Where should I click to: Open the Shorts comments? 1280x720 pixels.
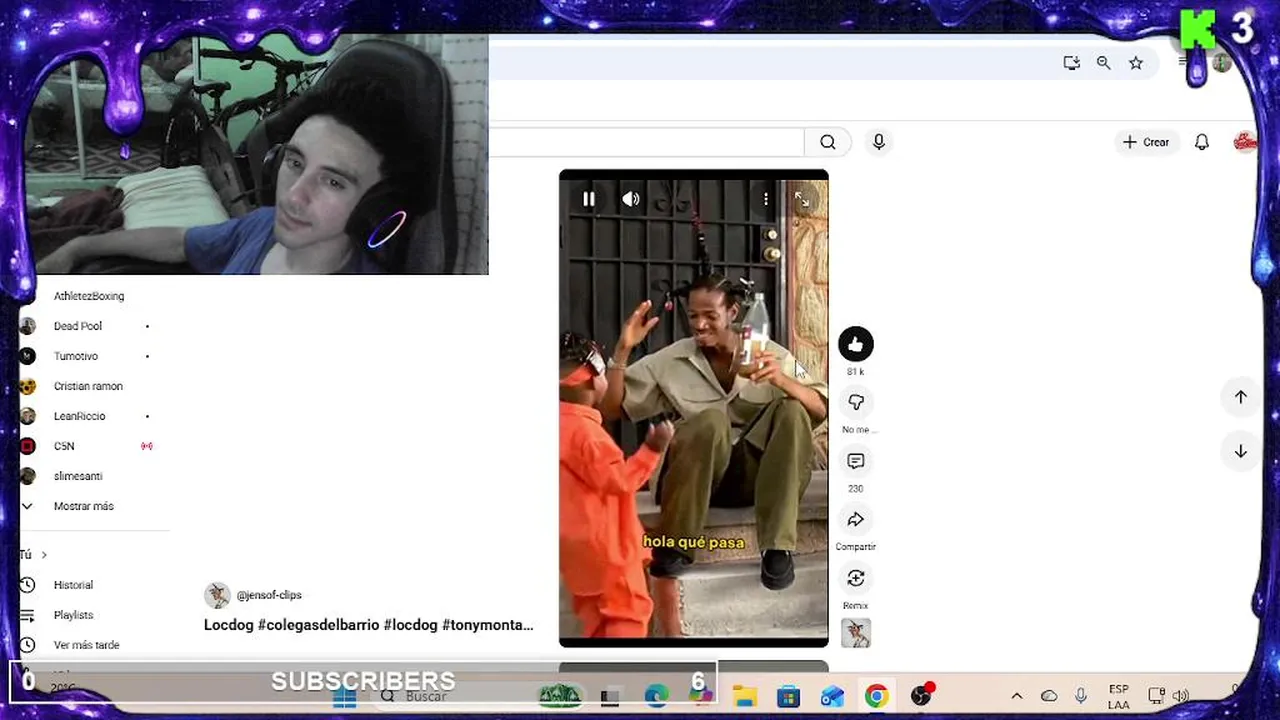(x=856, y=461)
